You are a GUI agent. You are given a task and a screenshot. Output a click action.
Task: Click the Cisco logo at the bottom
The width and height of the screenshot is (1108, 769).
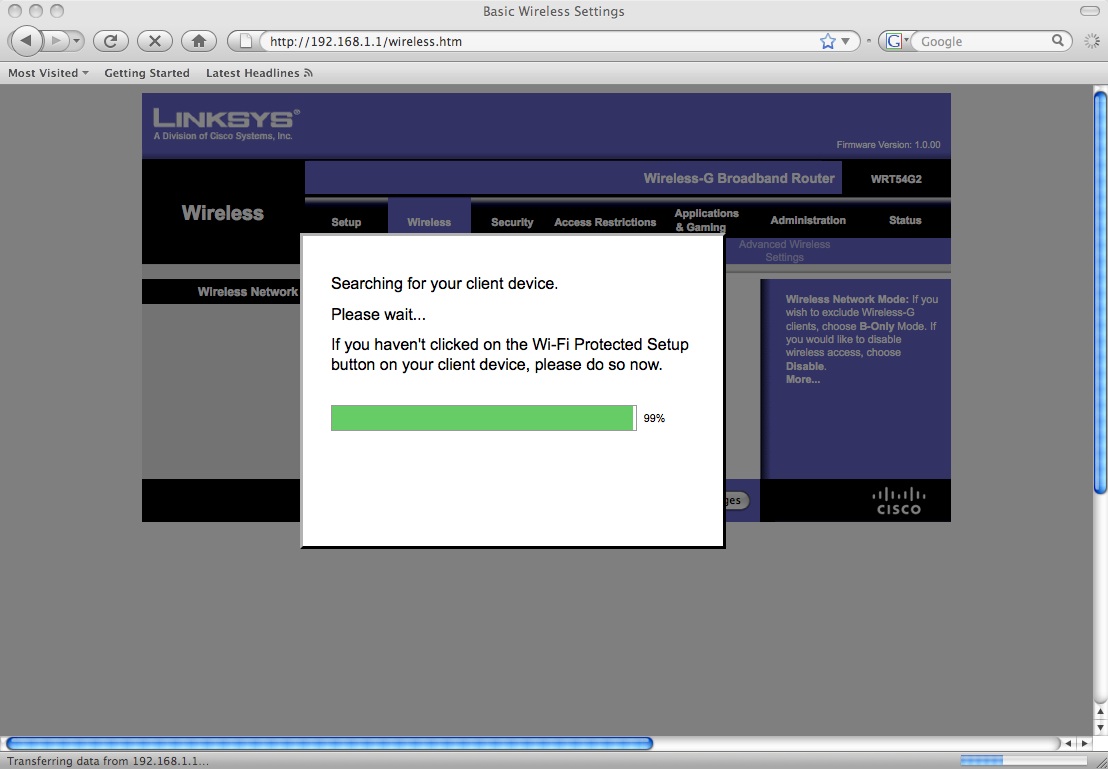pos(899,501)
